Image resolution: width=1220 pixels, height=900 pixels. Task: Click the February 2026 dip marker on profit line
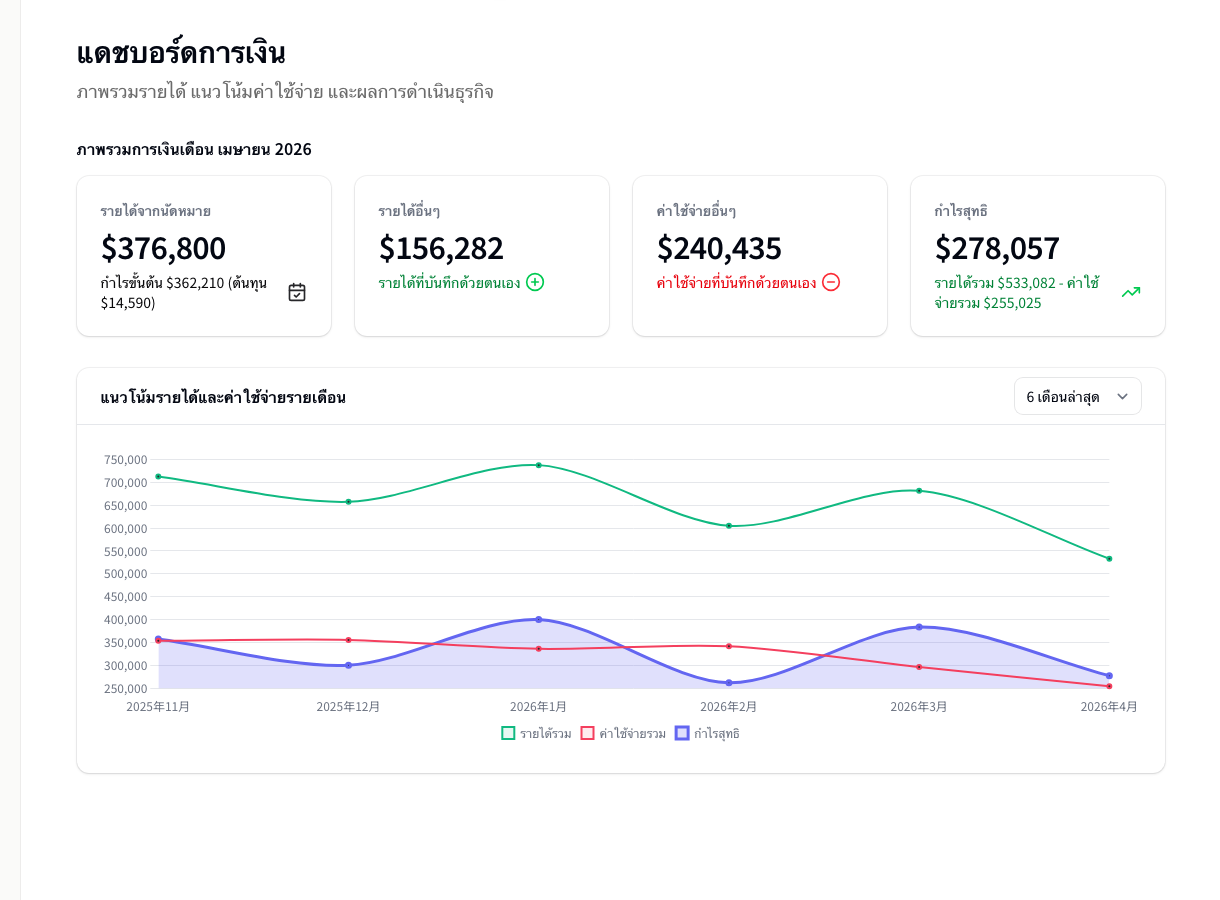[728, 682]
